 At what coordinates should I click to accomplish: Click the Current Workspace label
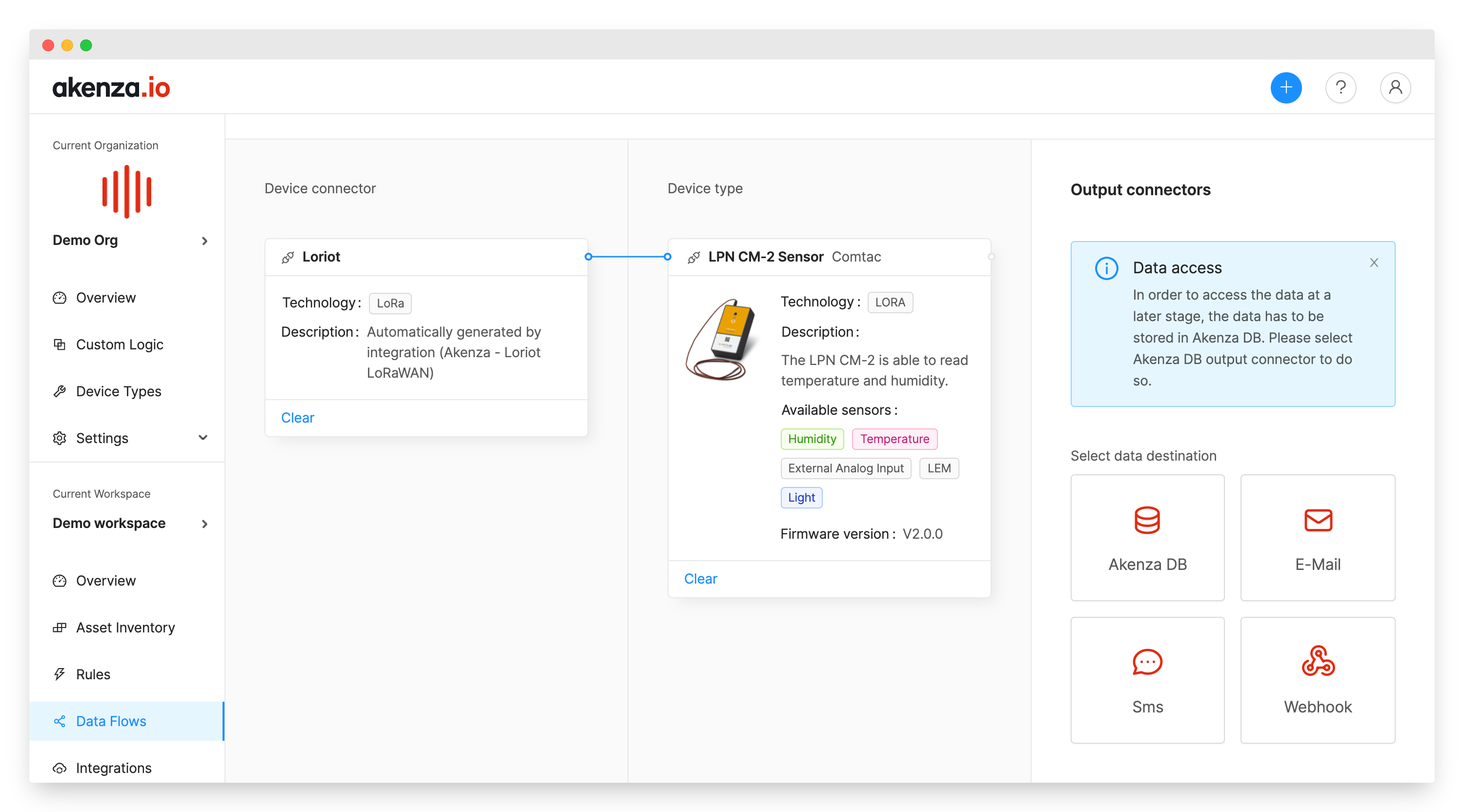[x=101, y=494]
